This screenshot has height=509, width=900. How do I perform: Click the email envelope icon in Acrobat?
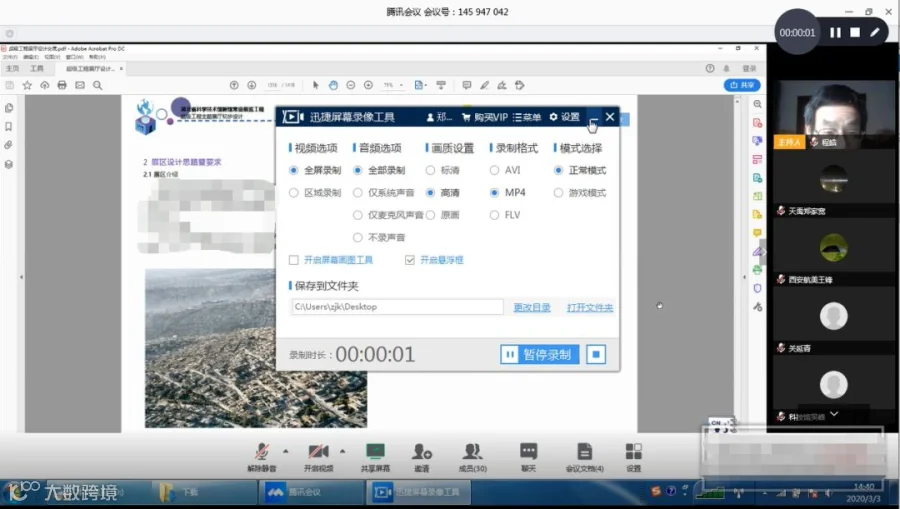pyautogui.click(x=80, y=86)
